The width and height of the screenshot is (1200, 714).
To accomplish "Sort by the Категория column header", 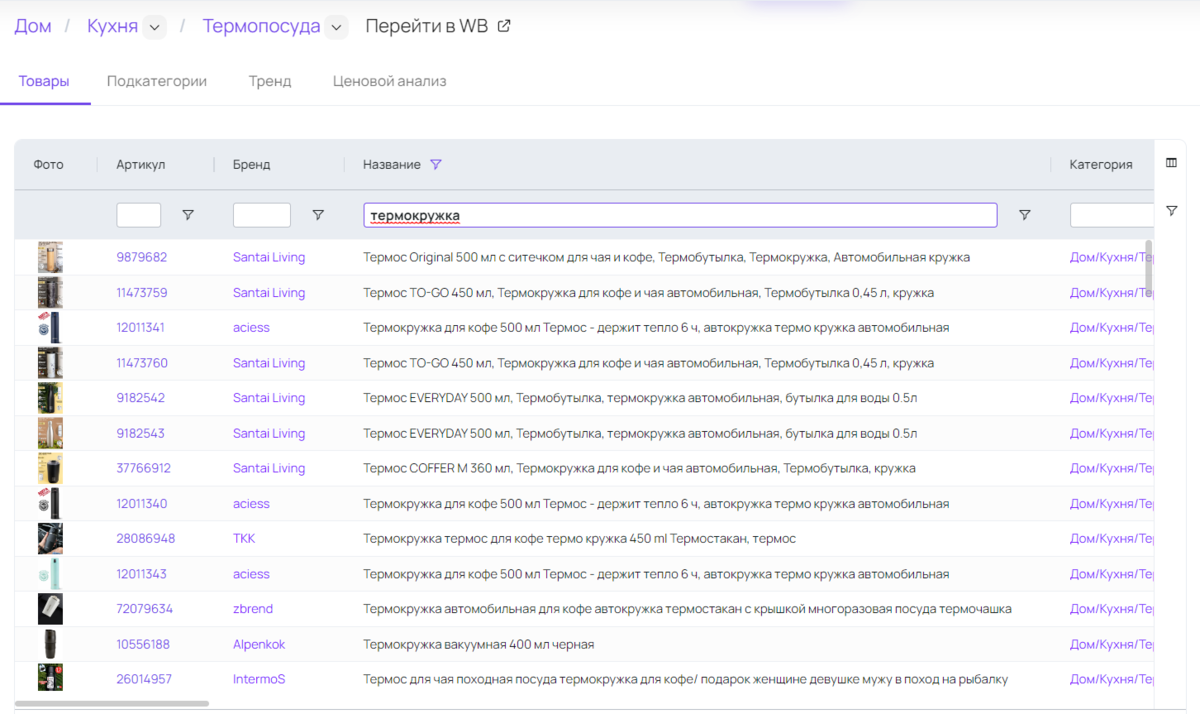I will click(x=1101, y=165).
